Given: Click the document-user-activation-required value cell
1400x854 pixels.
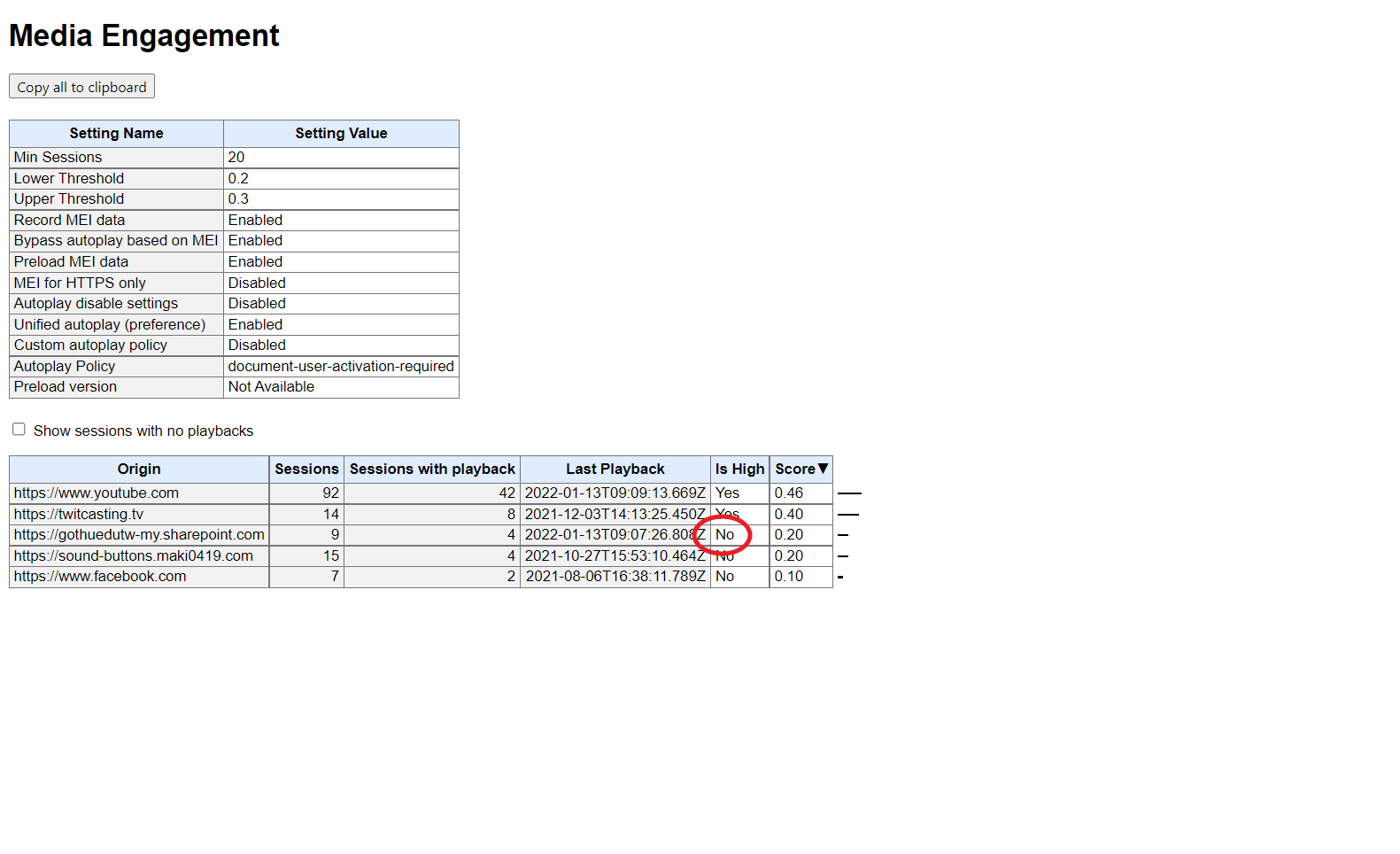Looking at the screenshot, I should click(341, 367).
